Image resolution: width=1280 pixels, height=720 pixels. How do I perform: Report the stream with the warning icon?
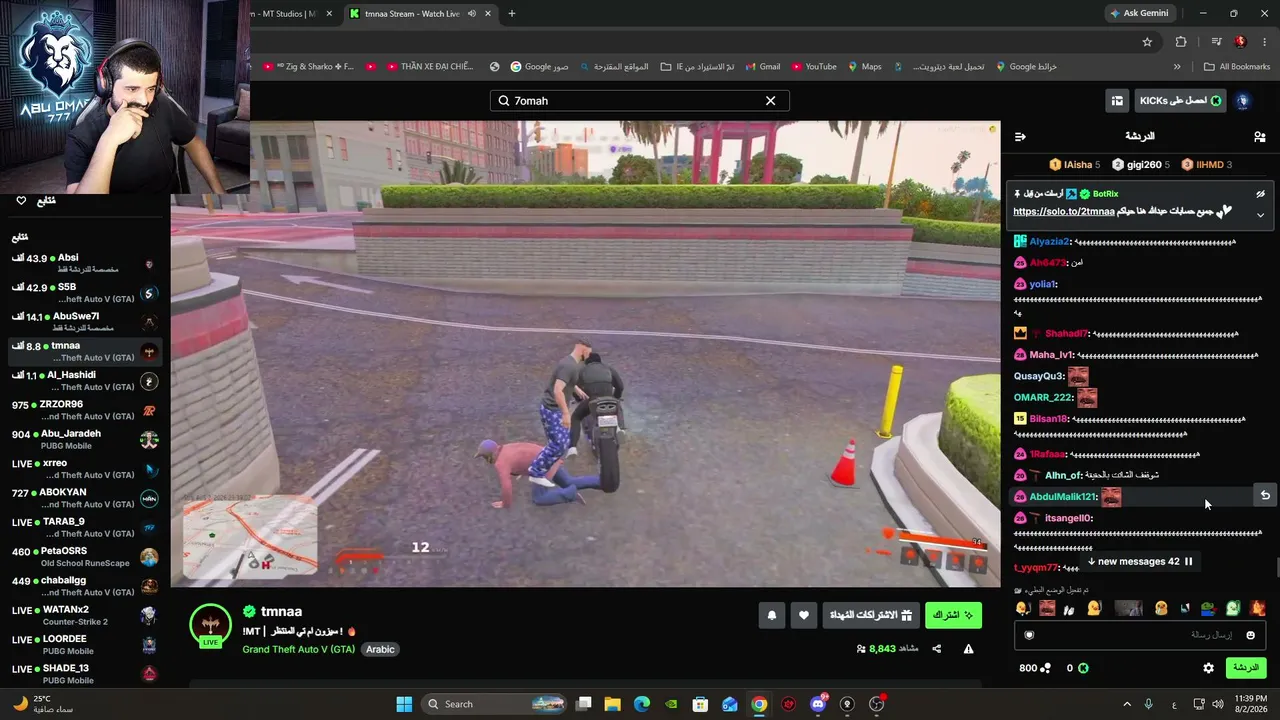point(968,649)
